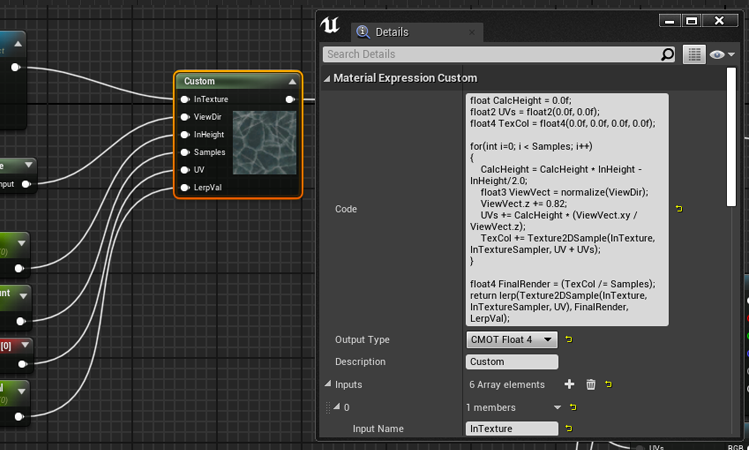
Task: Click the search magnifier icon in Details
Action: click(x=668, y=55)
